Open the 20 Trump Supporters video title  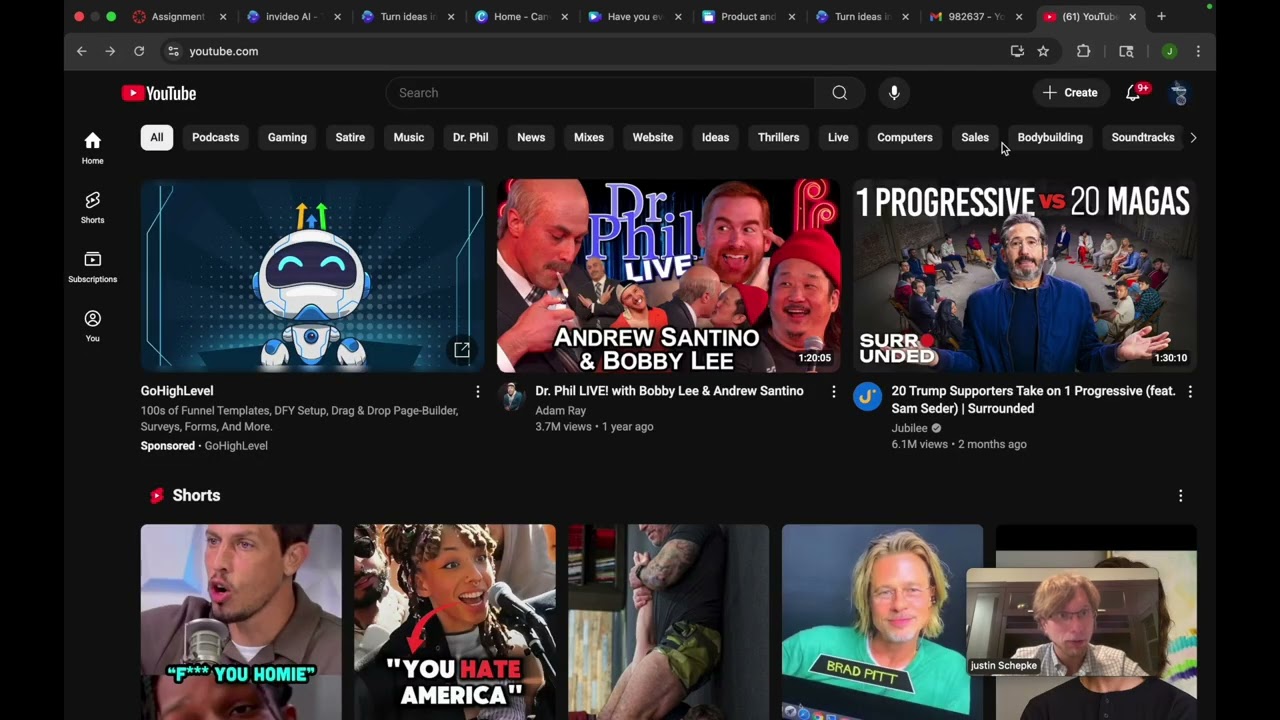point(1033,400)
